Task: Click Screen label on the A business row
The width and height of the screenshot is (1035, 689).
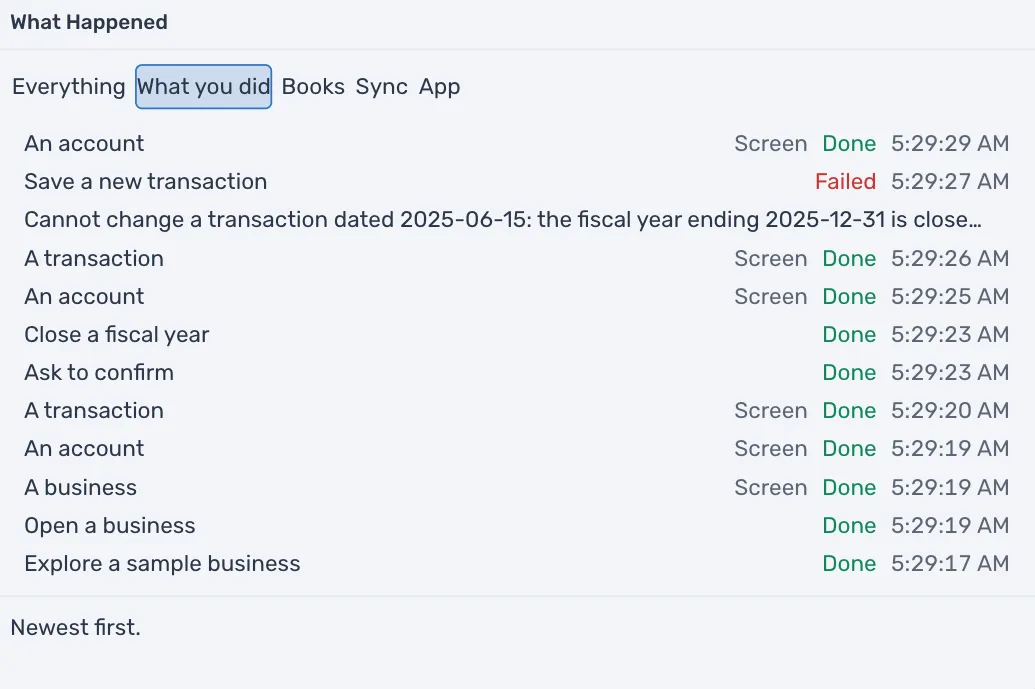Action: click(771, 487)
